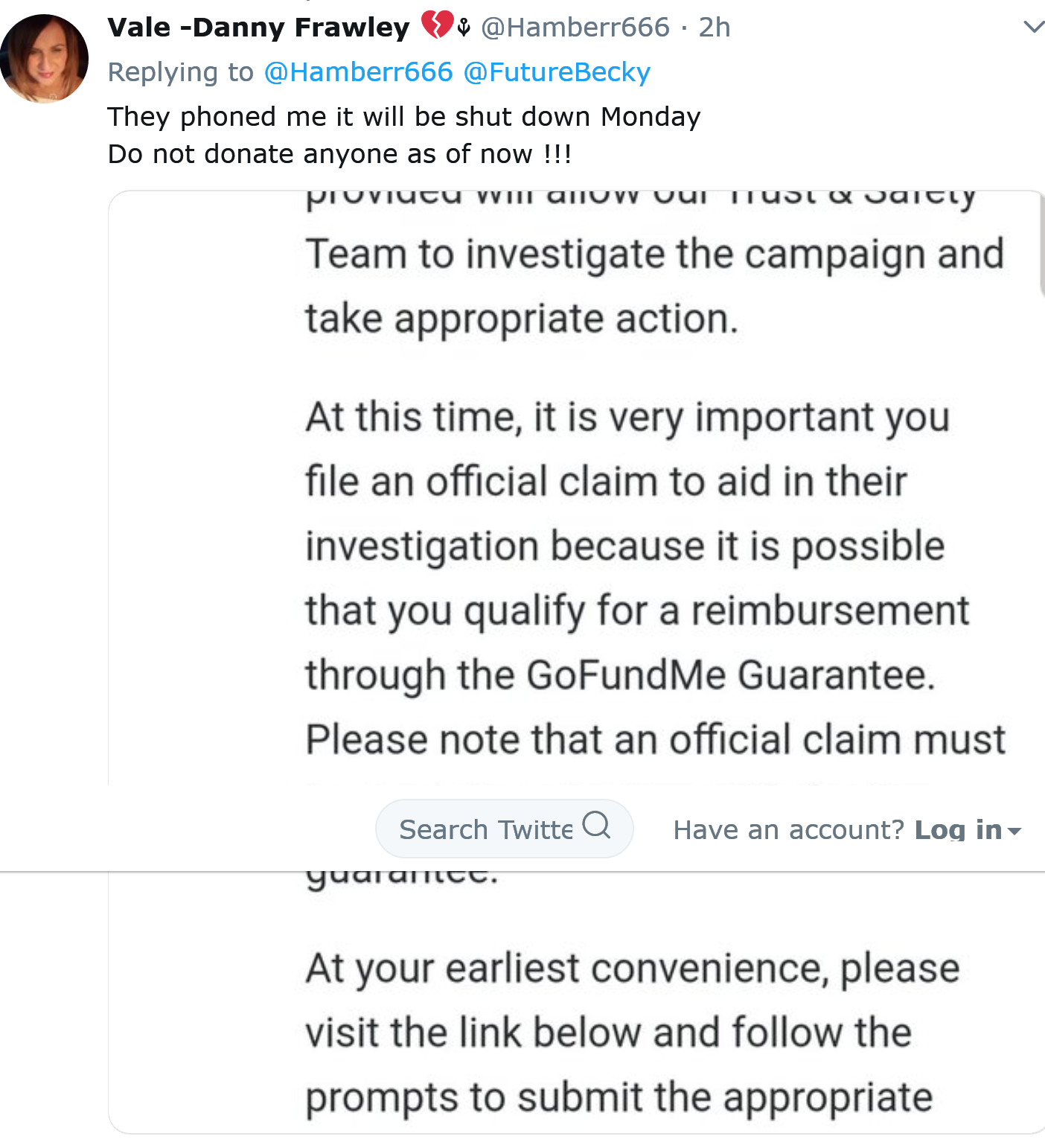Open Vale -Danny Frawley's profile avatar
The width and height of the screenshot is (1045, 1148).
coord(44,58)
